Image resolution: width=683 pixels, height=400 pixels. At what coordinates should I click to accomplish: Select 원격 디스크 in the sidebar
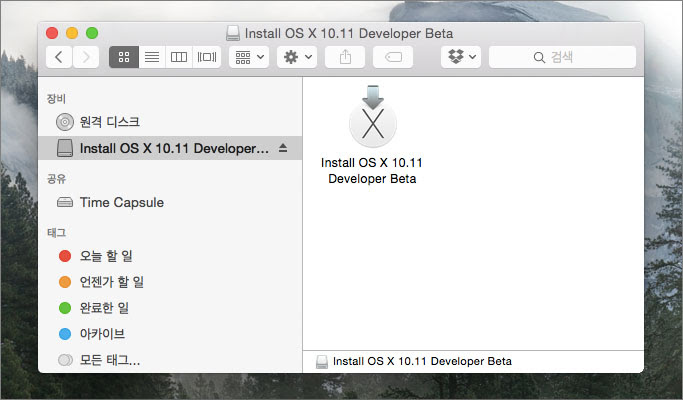click(170, 122)
